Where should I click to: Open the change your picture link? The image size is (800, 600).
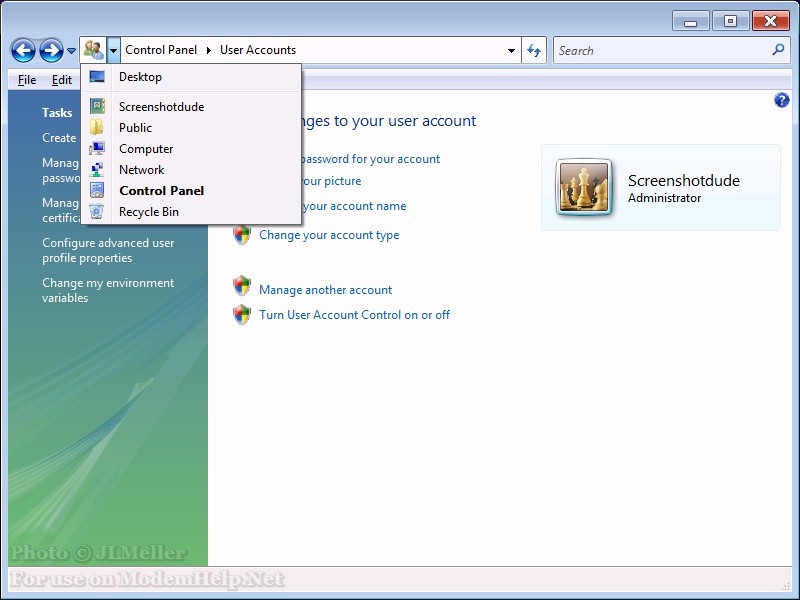tap(331, 181)
